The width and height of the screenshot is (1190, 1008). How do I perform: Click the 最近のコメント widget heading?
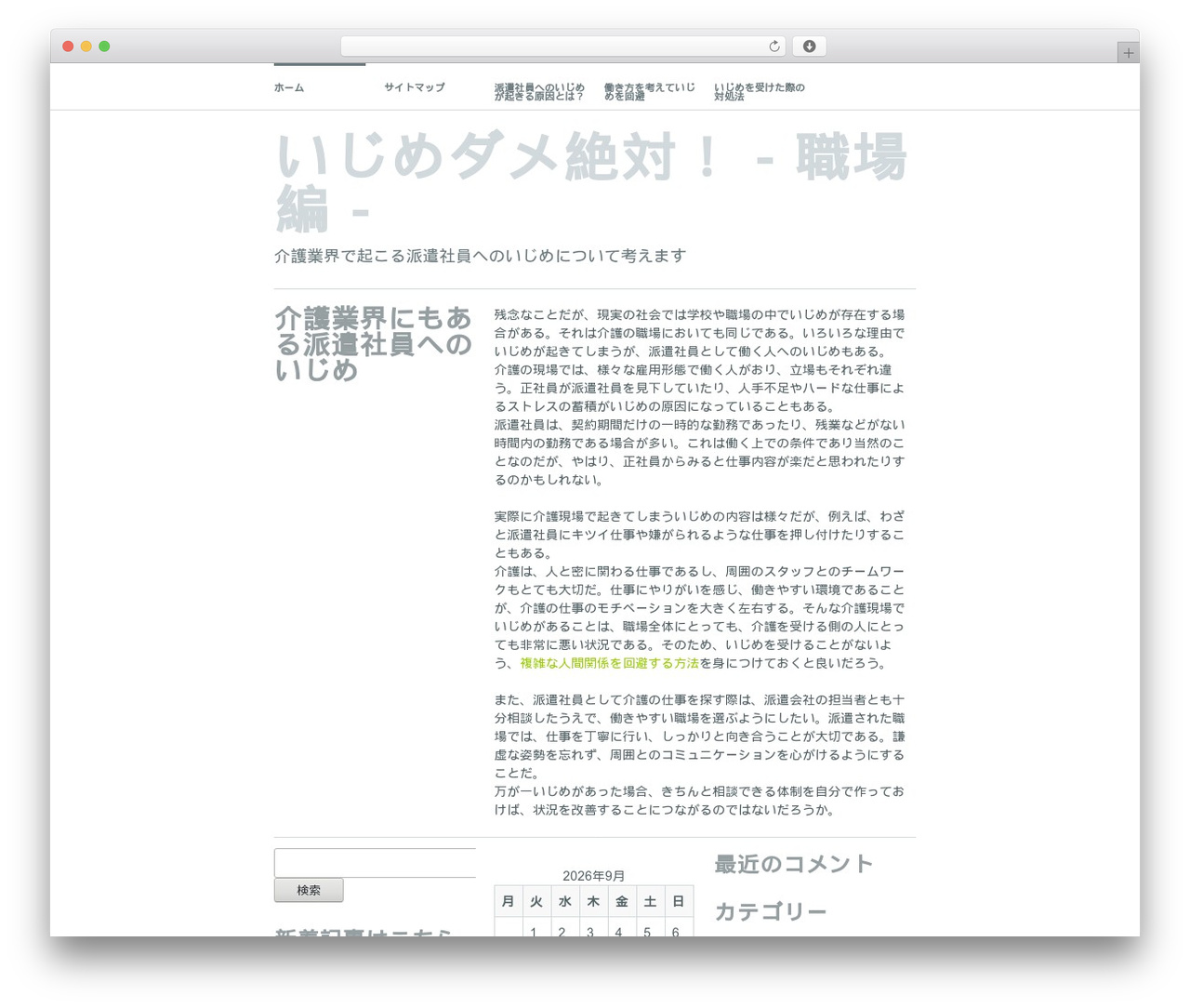pyautogui.click(x=794, y=864)
